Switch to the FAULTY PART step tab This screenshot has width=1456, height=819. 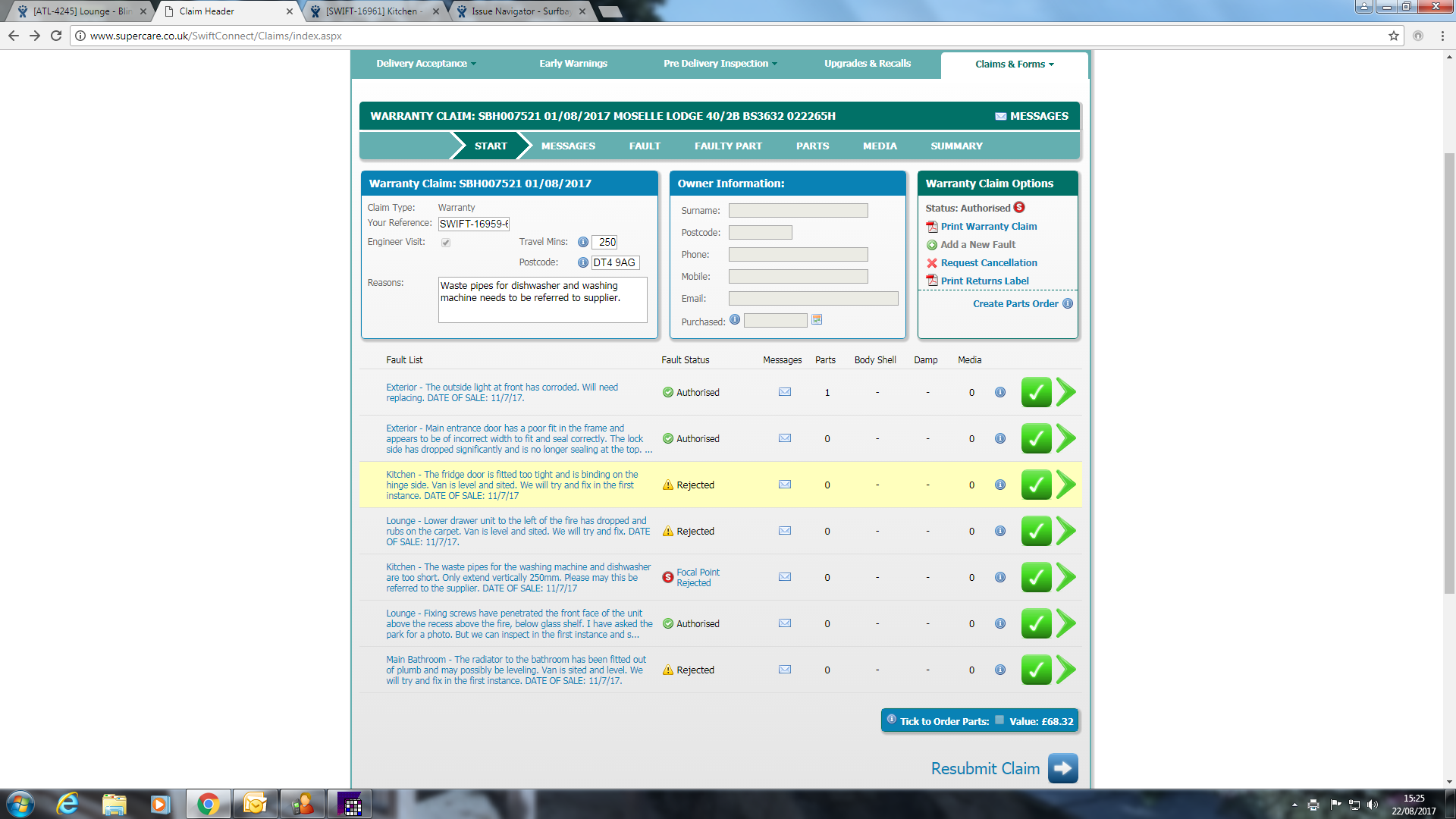click(728, 146)
